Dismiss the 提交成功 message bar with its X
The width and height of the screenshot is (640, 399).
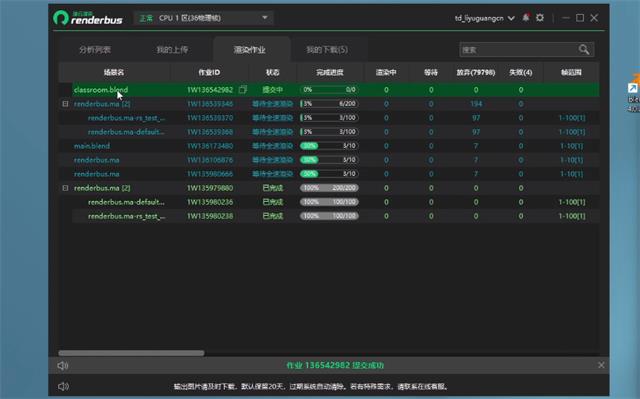(601, 365)
